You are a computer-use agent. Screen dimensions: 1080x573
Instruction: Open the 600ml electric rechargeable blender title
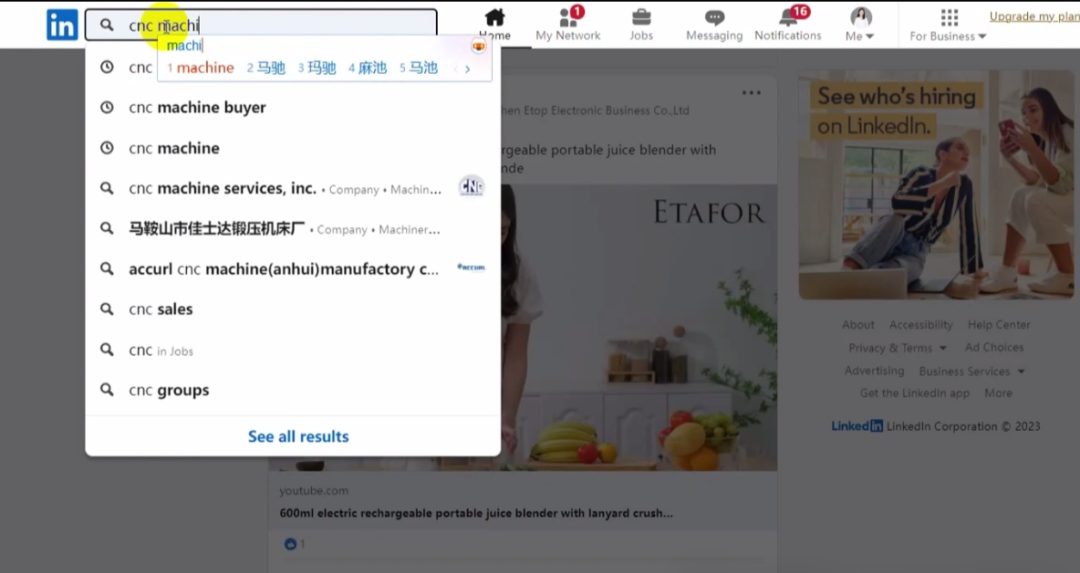[476, 513]
